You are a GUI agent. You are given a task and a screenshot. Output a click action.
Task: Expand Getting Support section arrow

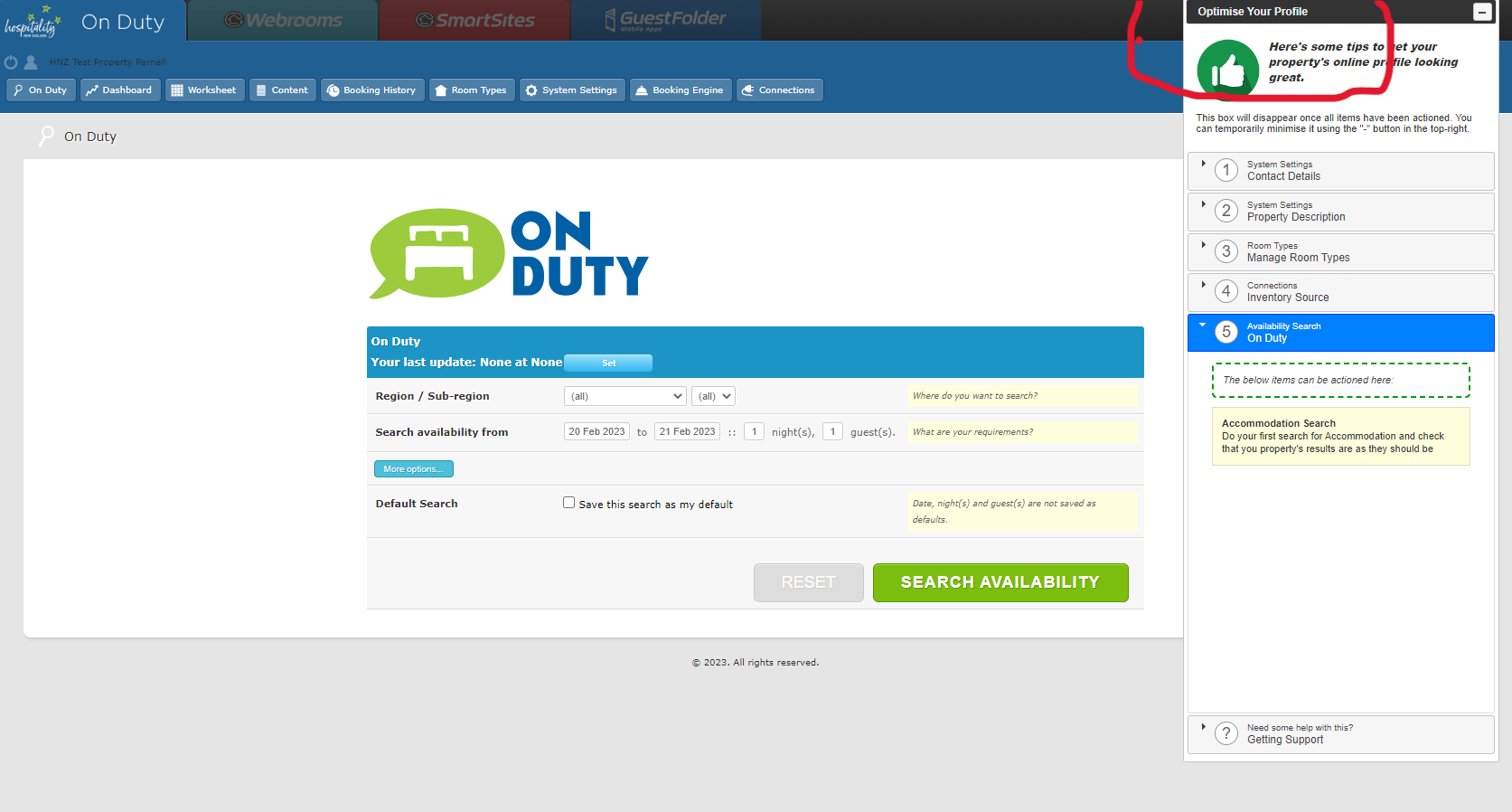1203,726
